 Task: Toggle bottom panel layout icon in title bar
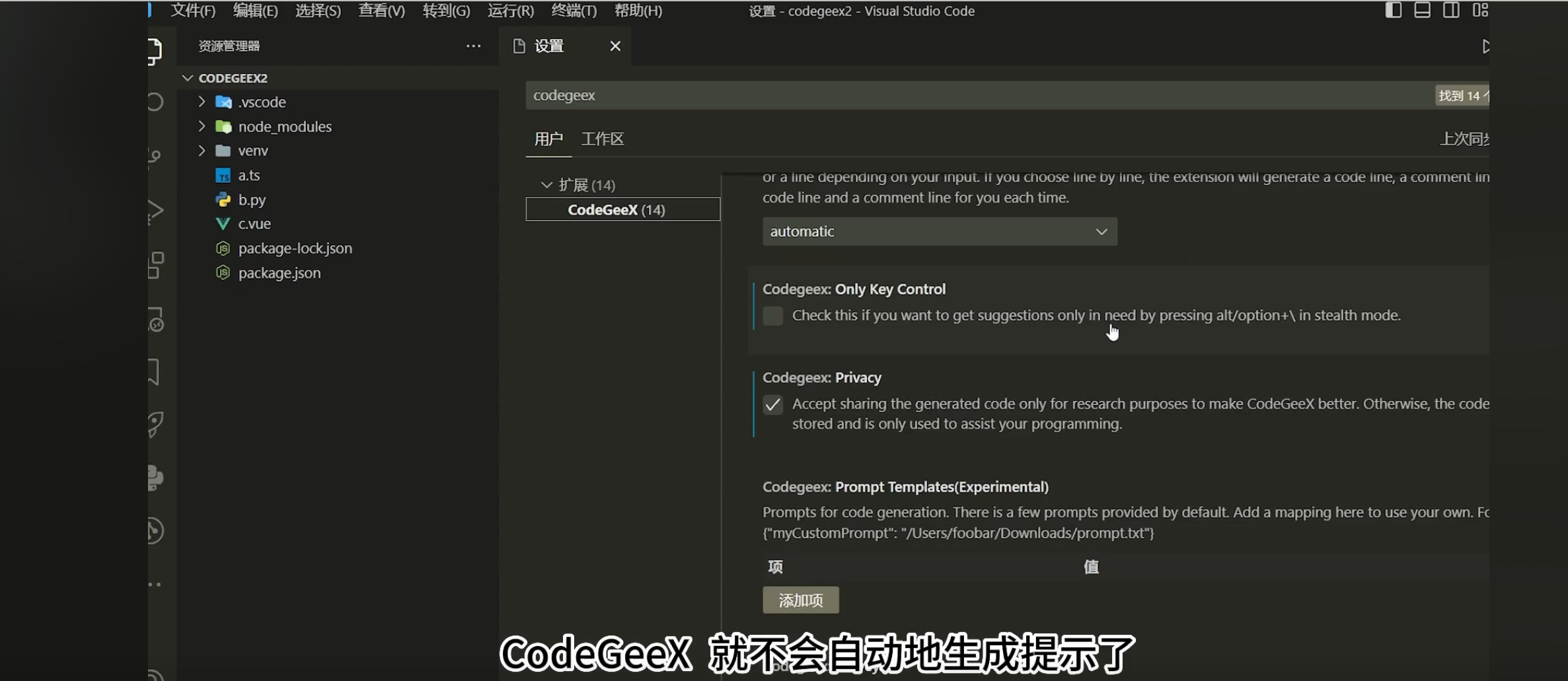tap(1422, 10)
